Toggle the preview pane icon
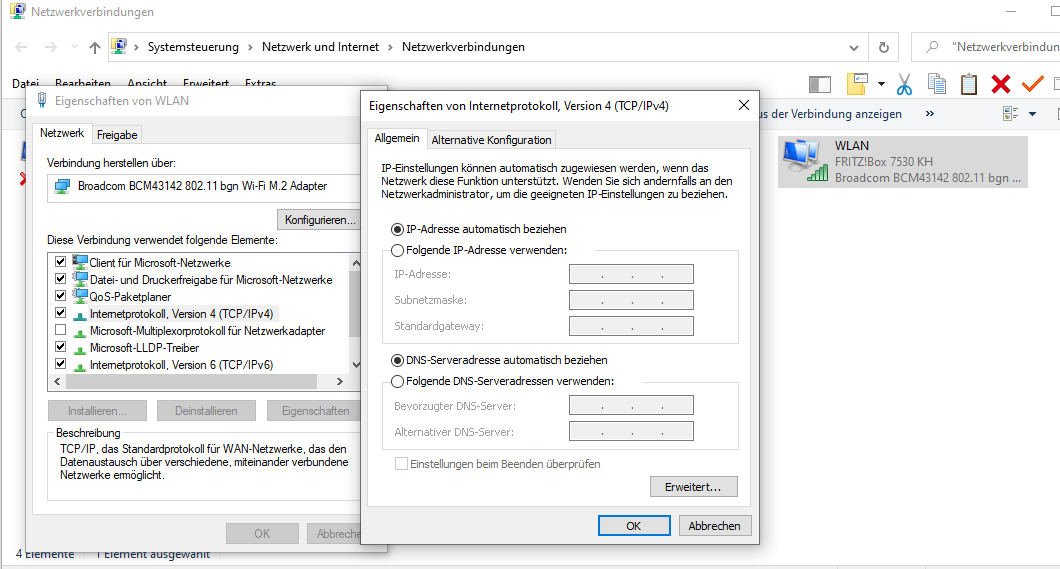This screenshot has height=569, width=1060. point(820,84)
